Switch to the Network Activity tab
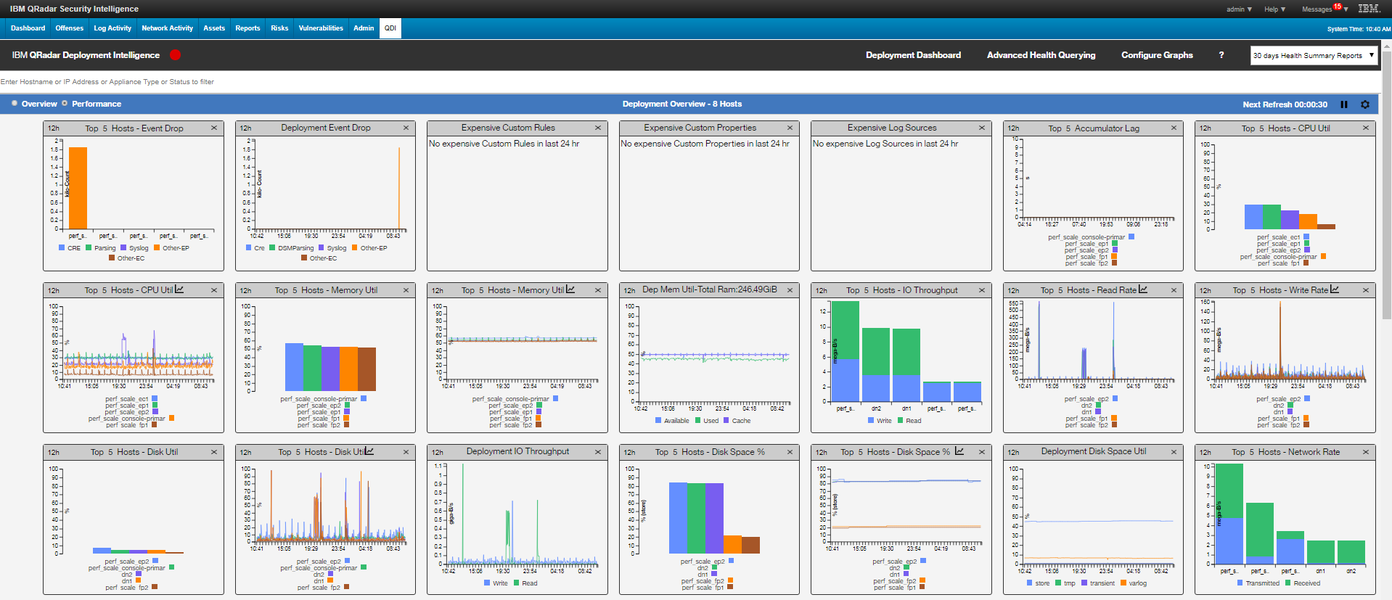 pyautogui.click(x=168, y=28)
